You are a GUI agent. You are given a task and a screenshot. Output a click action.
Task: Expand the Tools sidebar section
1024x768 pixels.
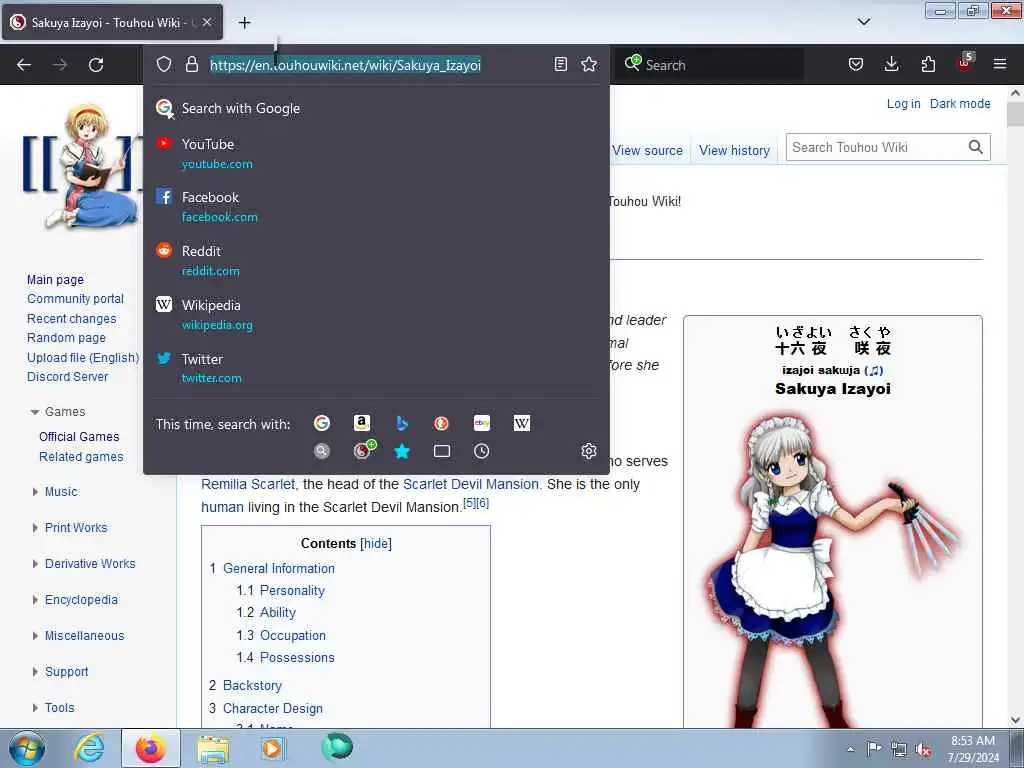[x=35, y=707]
